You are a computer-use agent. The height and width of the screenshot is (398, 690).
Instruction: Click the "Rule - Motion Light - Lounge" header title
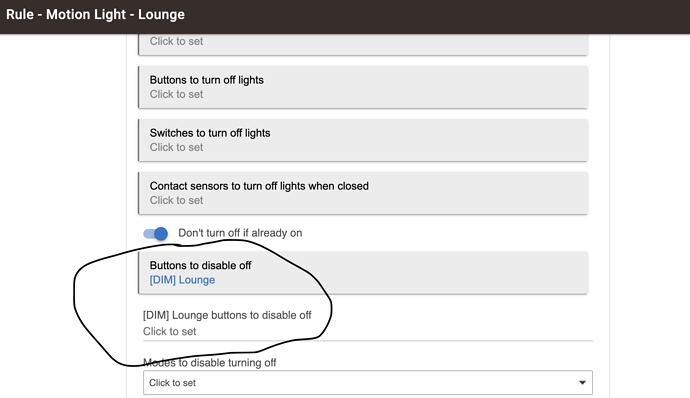pyautogui.click(x=95, y=15)
